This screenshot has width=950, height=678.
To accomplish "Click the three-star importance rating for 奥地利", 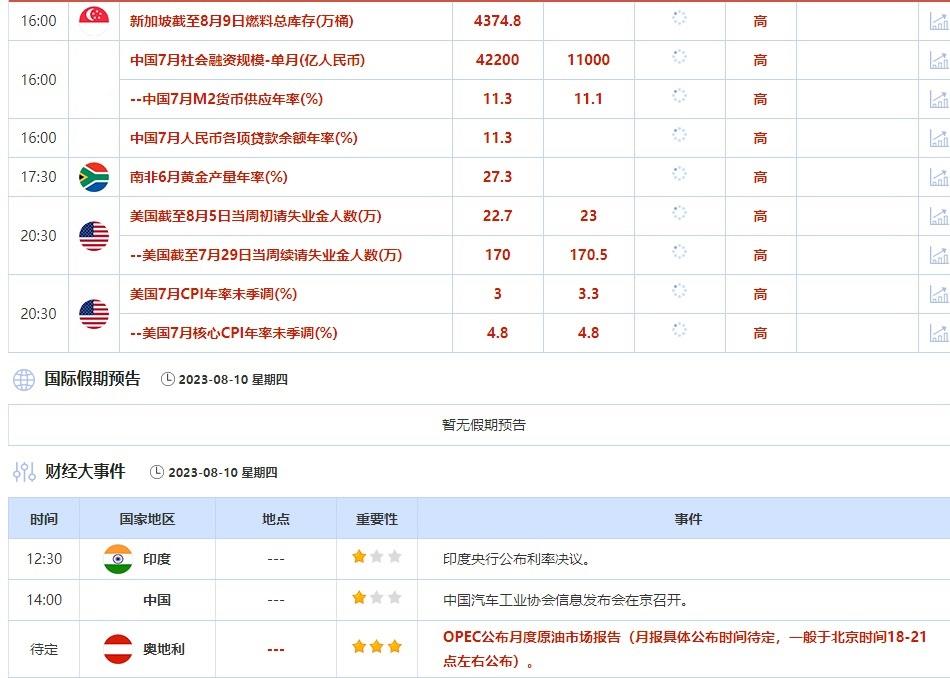I will point(377,646).
